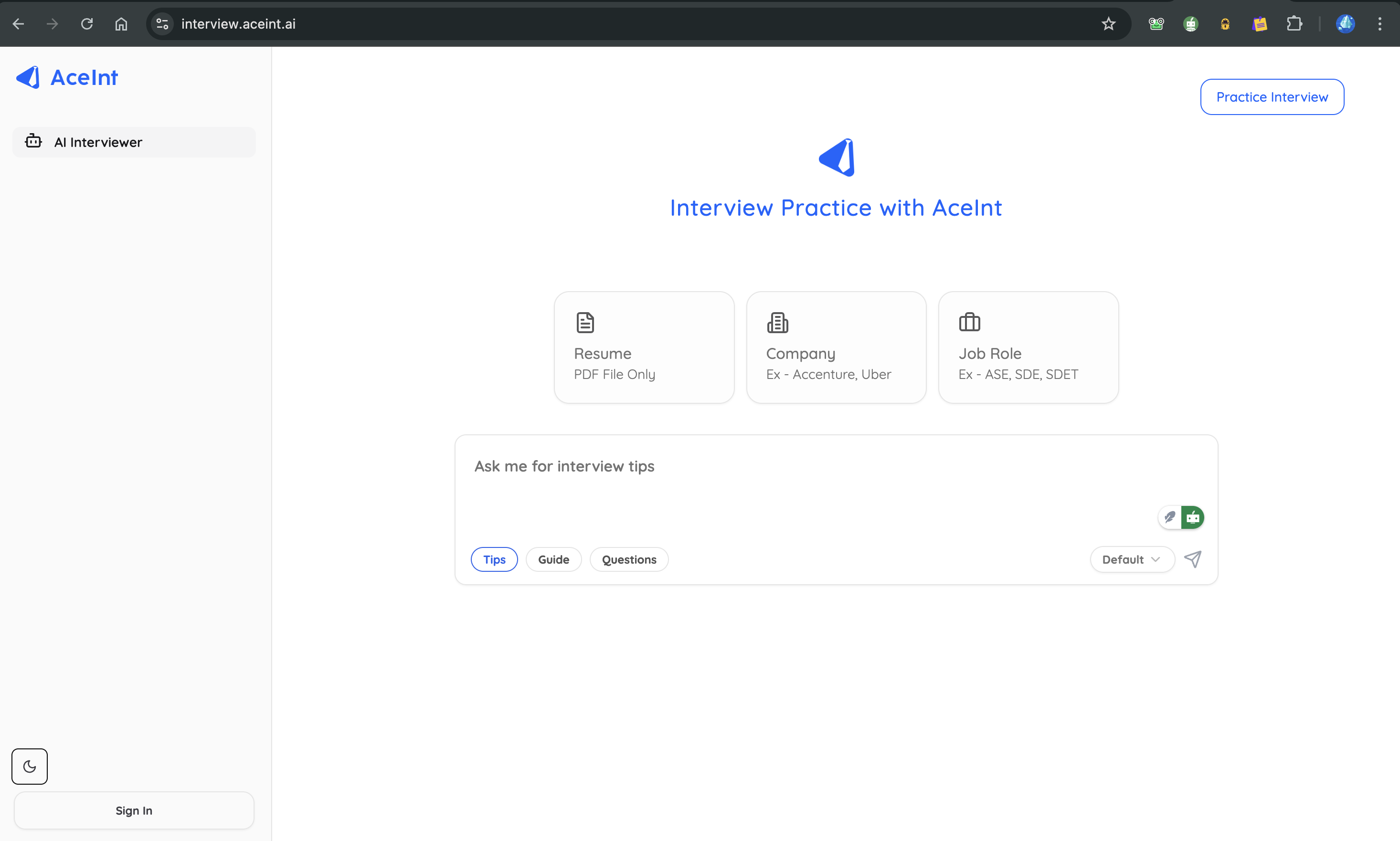1400x841 pixels.
Task: Switch to the Guide tab
Action: pyautogui.click(x=554, y=559)
